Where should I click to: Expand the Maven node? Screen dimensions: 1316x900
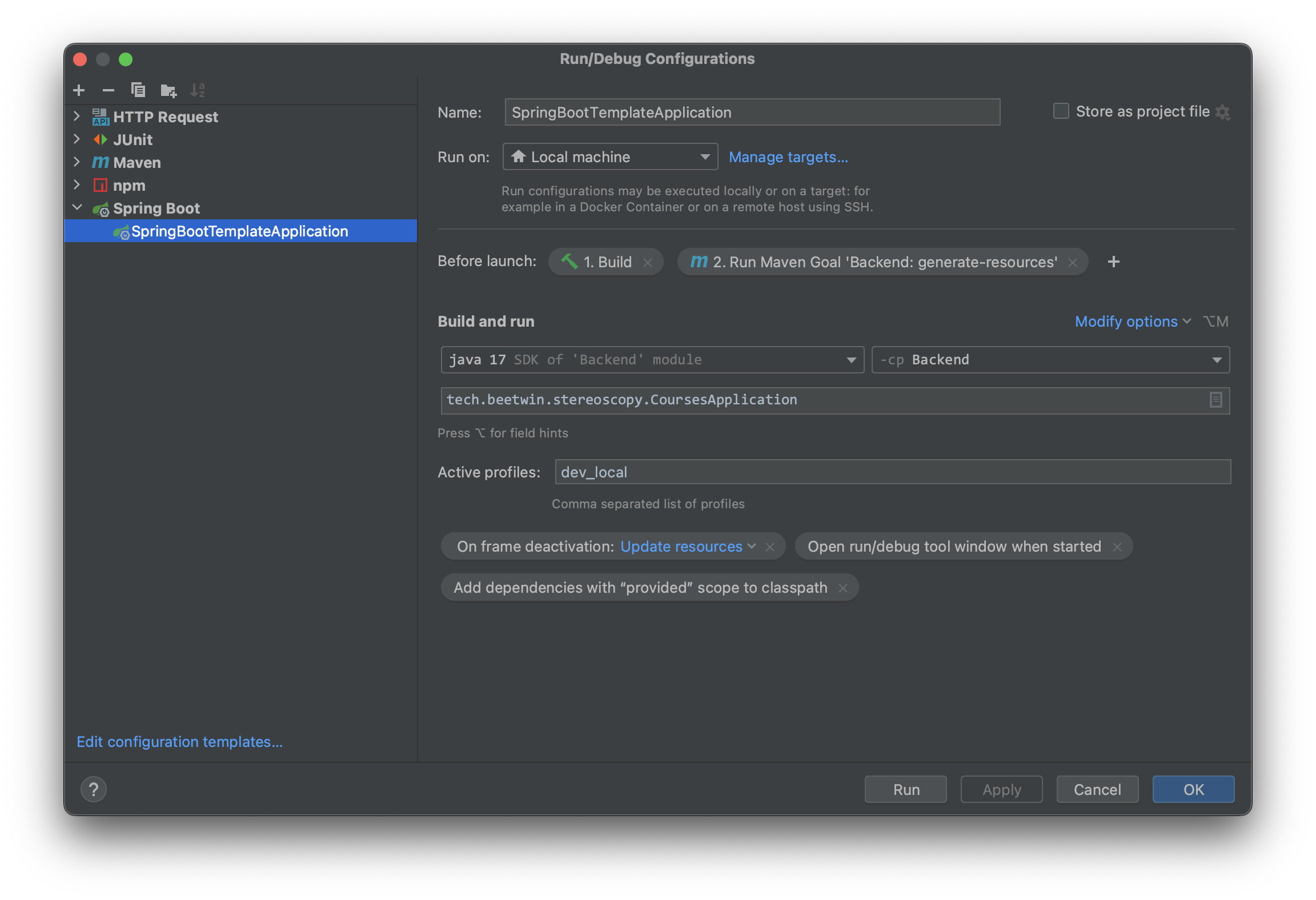coord(77,162)
